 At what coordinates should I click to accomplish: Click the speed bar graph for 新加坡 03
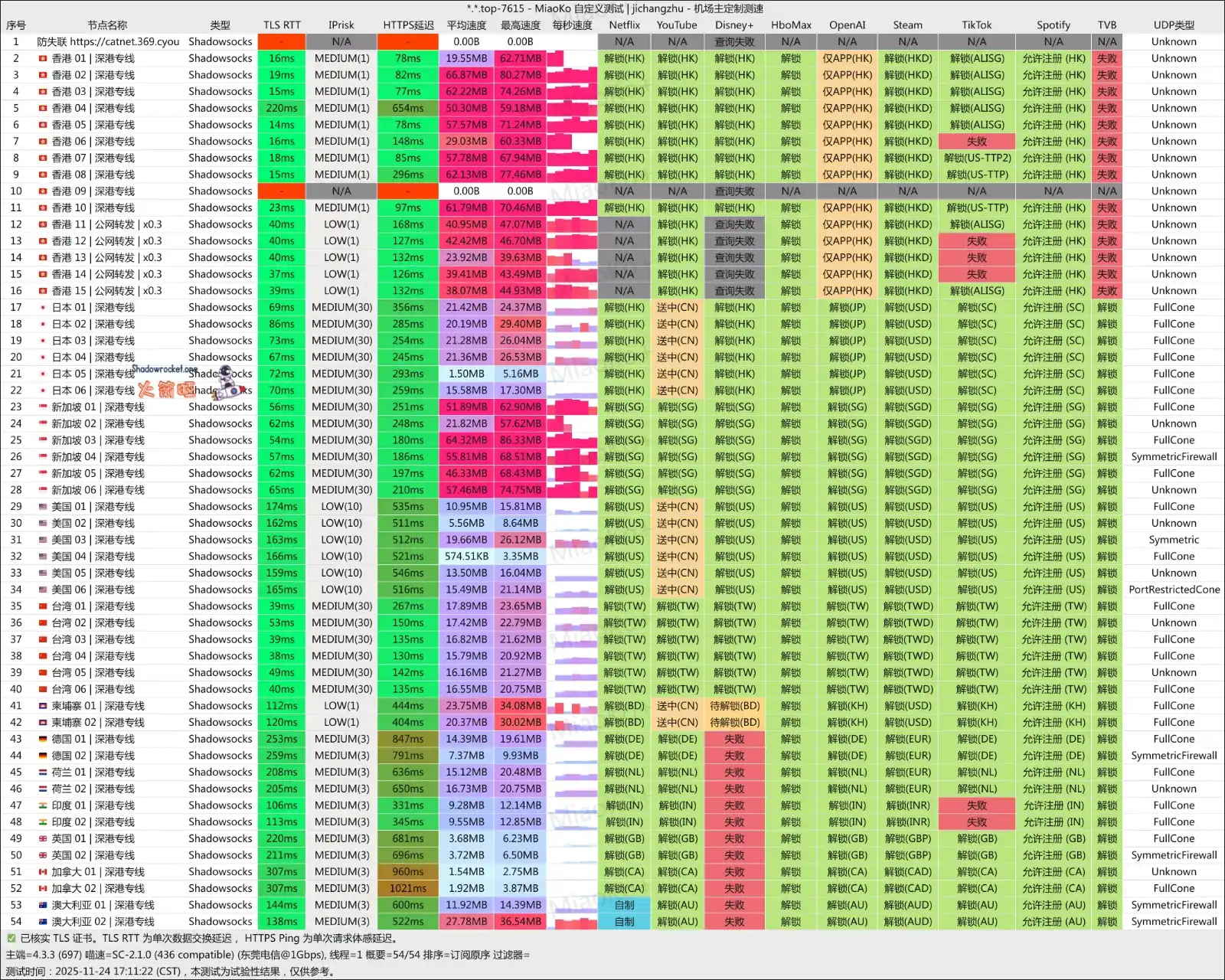(572, 440)
